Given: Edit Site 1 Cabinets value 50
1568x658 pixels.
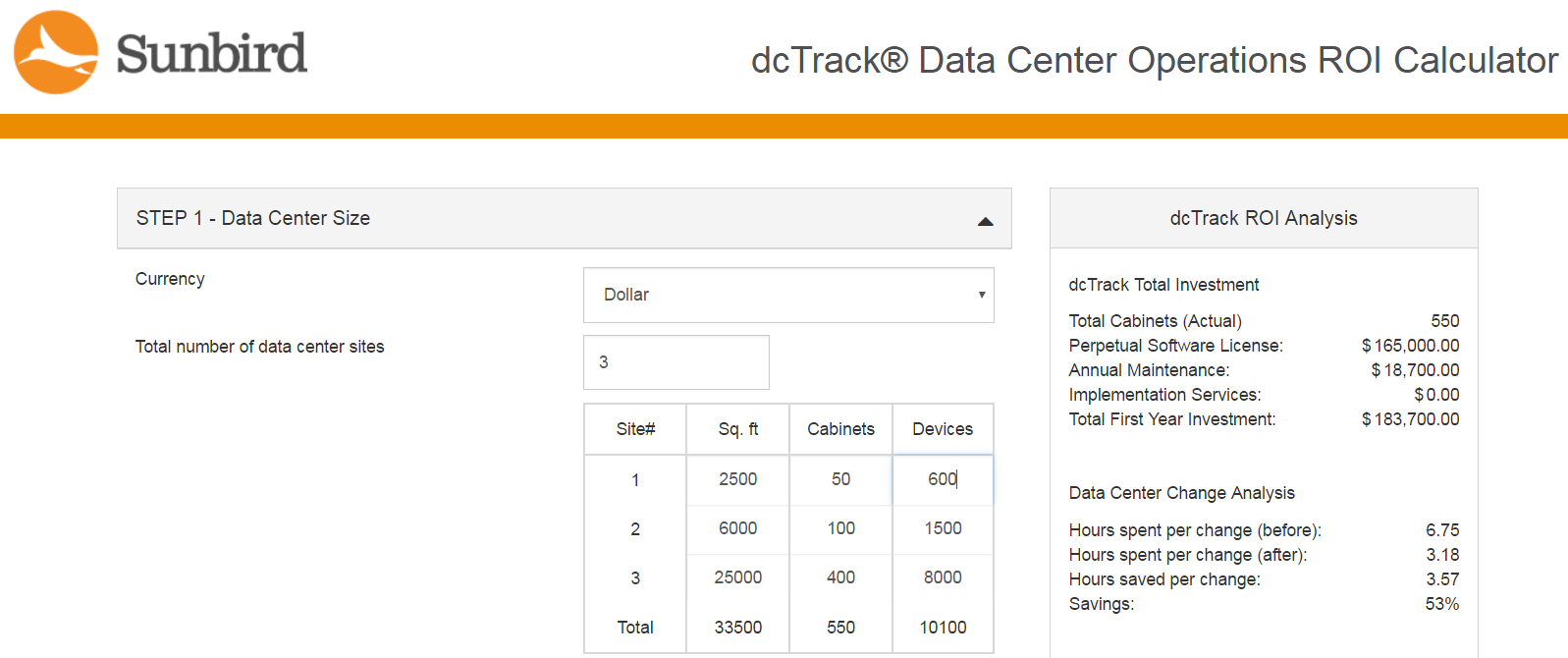Looking at the screenshot, I should click(841, 479).
